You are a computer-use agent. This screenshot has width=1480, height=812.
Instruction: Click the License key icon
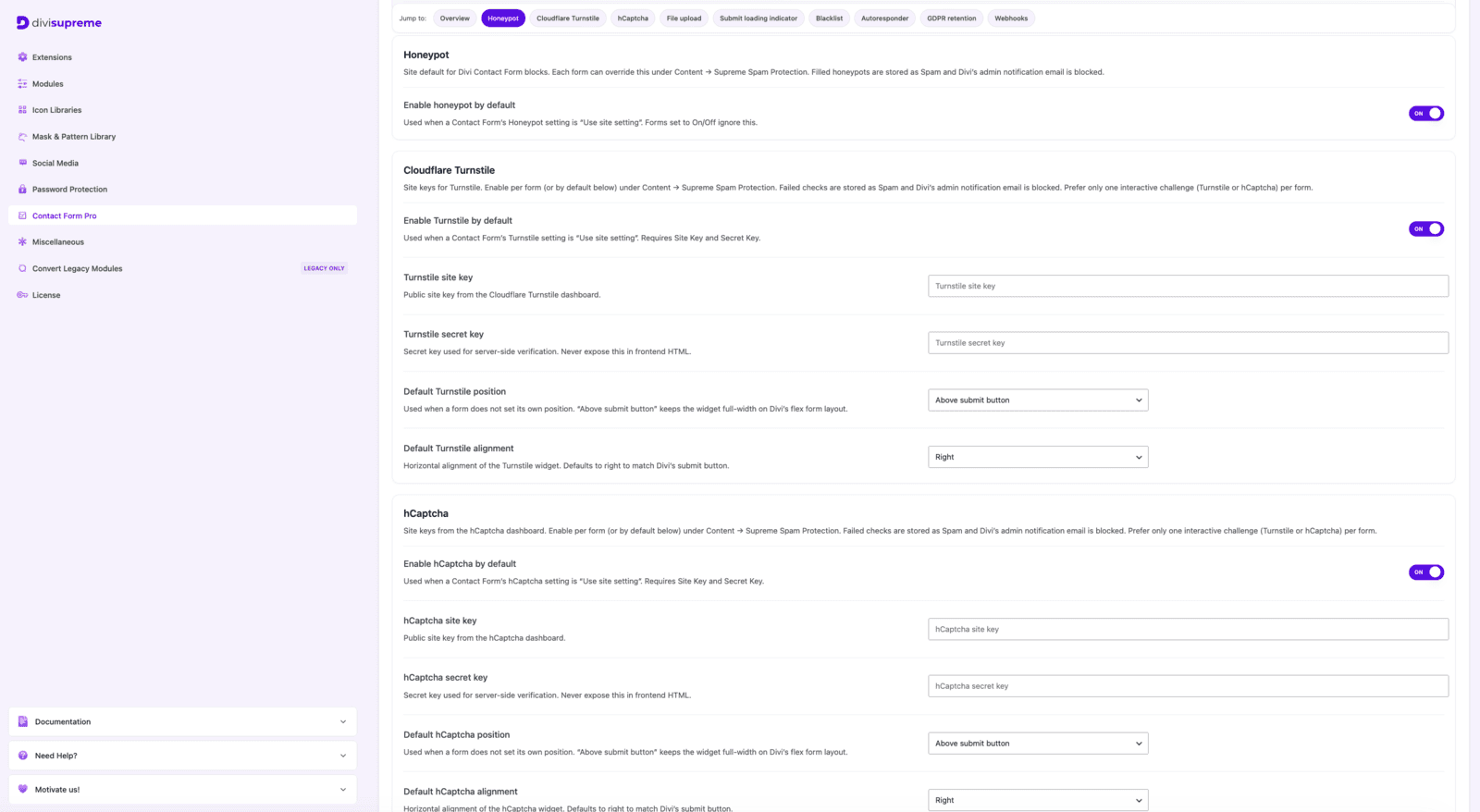[22, 295]
